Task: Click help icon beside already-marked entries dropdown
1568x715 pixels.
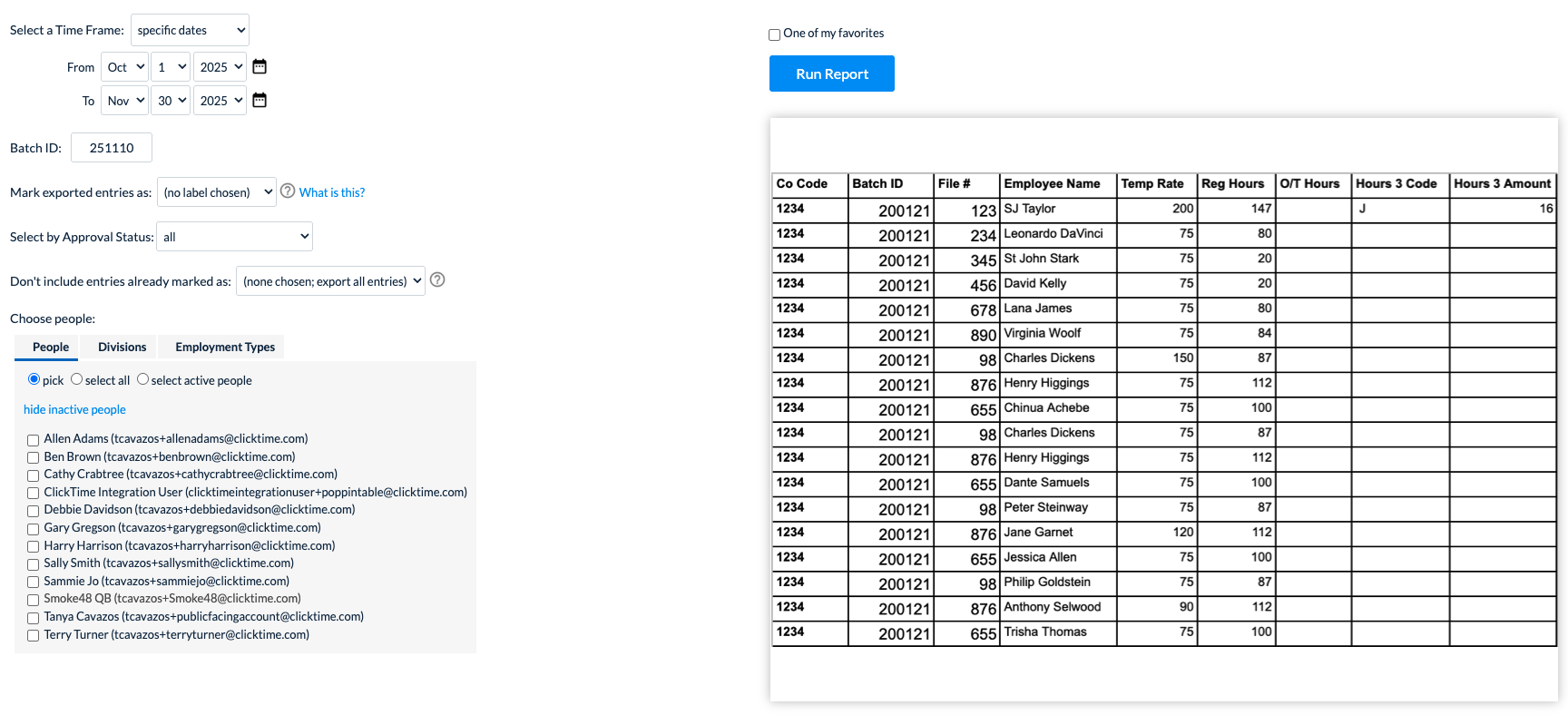Action: coord(437,279)
